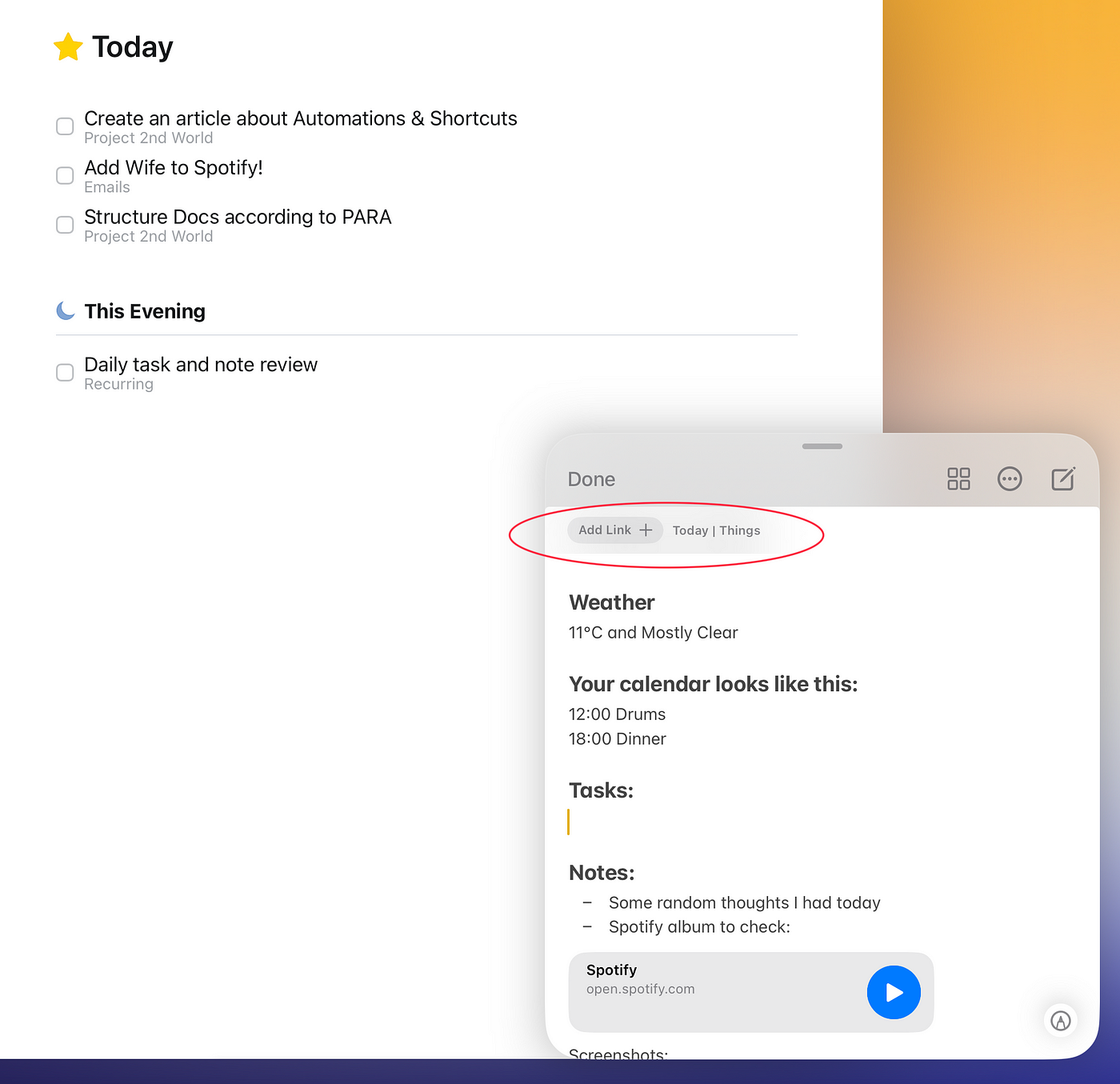Click the 'Add Wife to Spotify!' task title
This screenshot has height=1084, width=1120.
tap(174, 167)
